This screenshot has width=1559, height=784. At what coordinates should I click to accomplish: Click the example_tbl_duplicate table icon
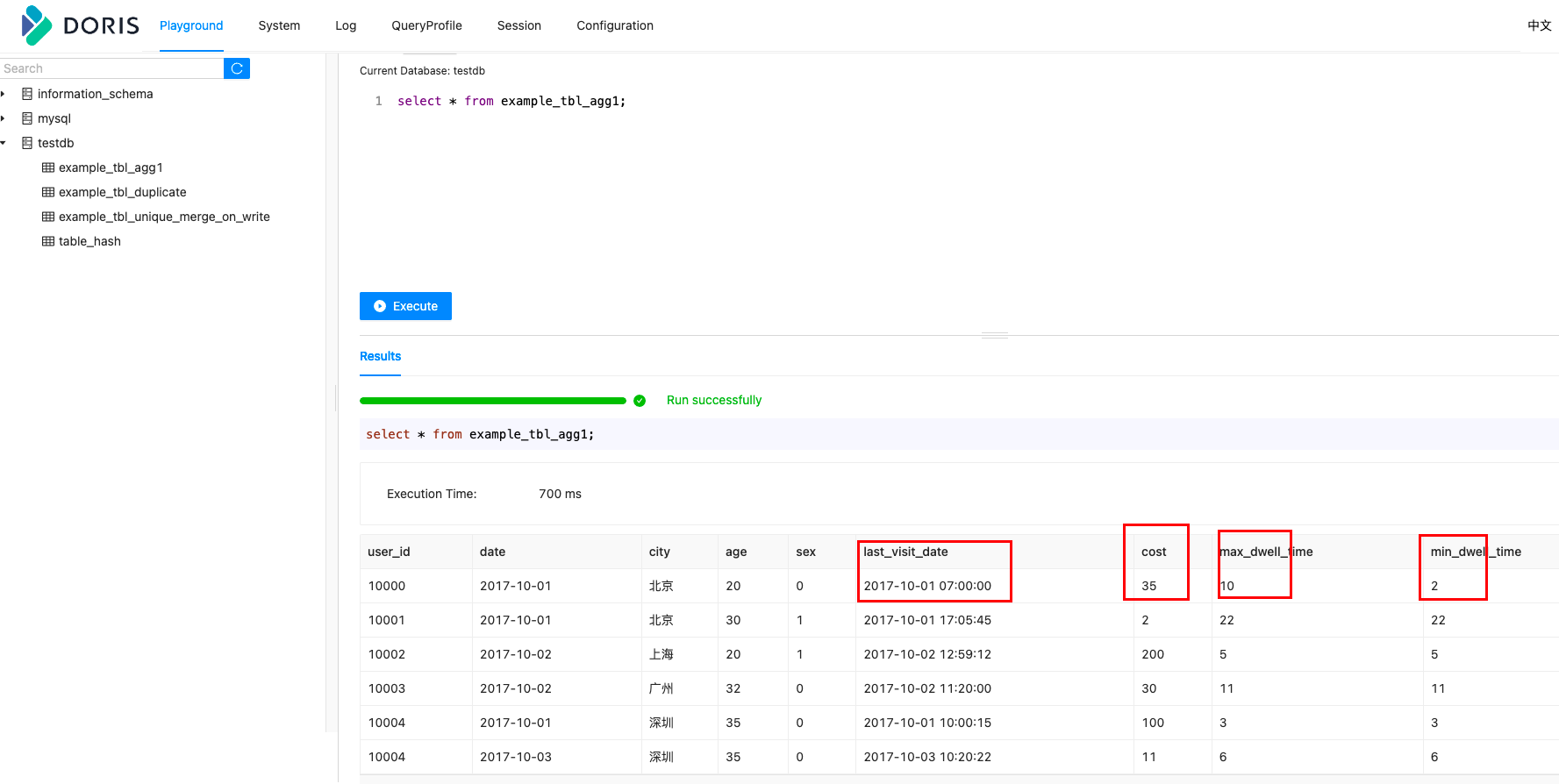click(48, 192)
